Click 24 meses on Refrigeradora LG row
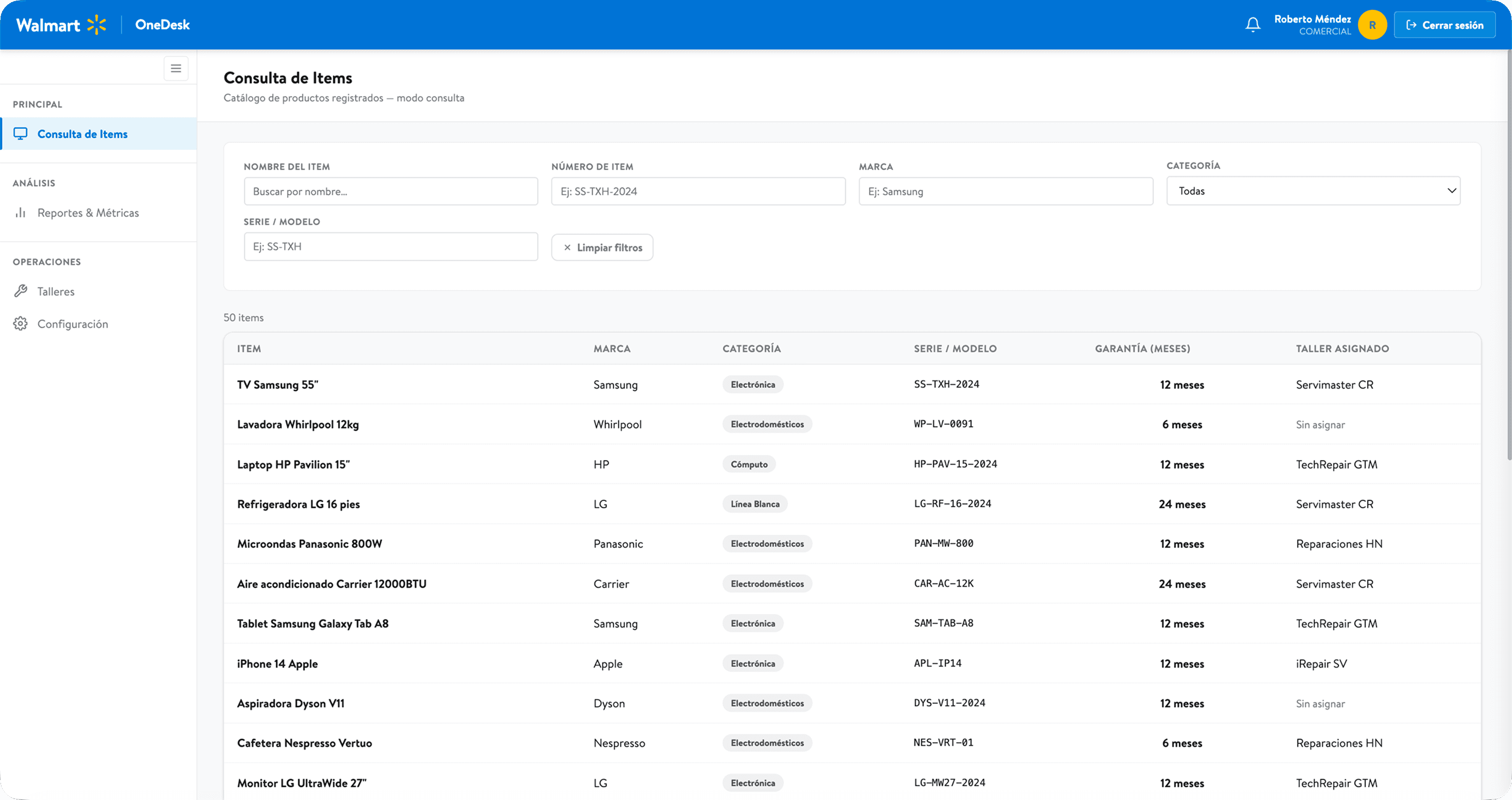Screen dimensions: 1512x800 pos(1182,504)
